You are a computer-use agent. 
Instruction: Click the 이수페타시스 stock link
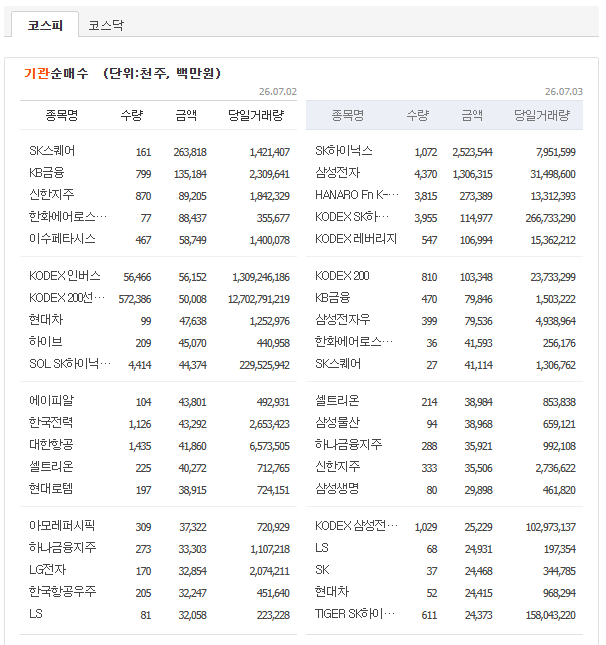[x=62, y=239]
